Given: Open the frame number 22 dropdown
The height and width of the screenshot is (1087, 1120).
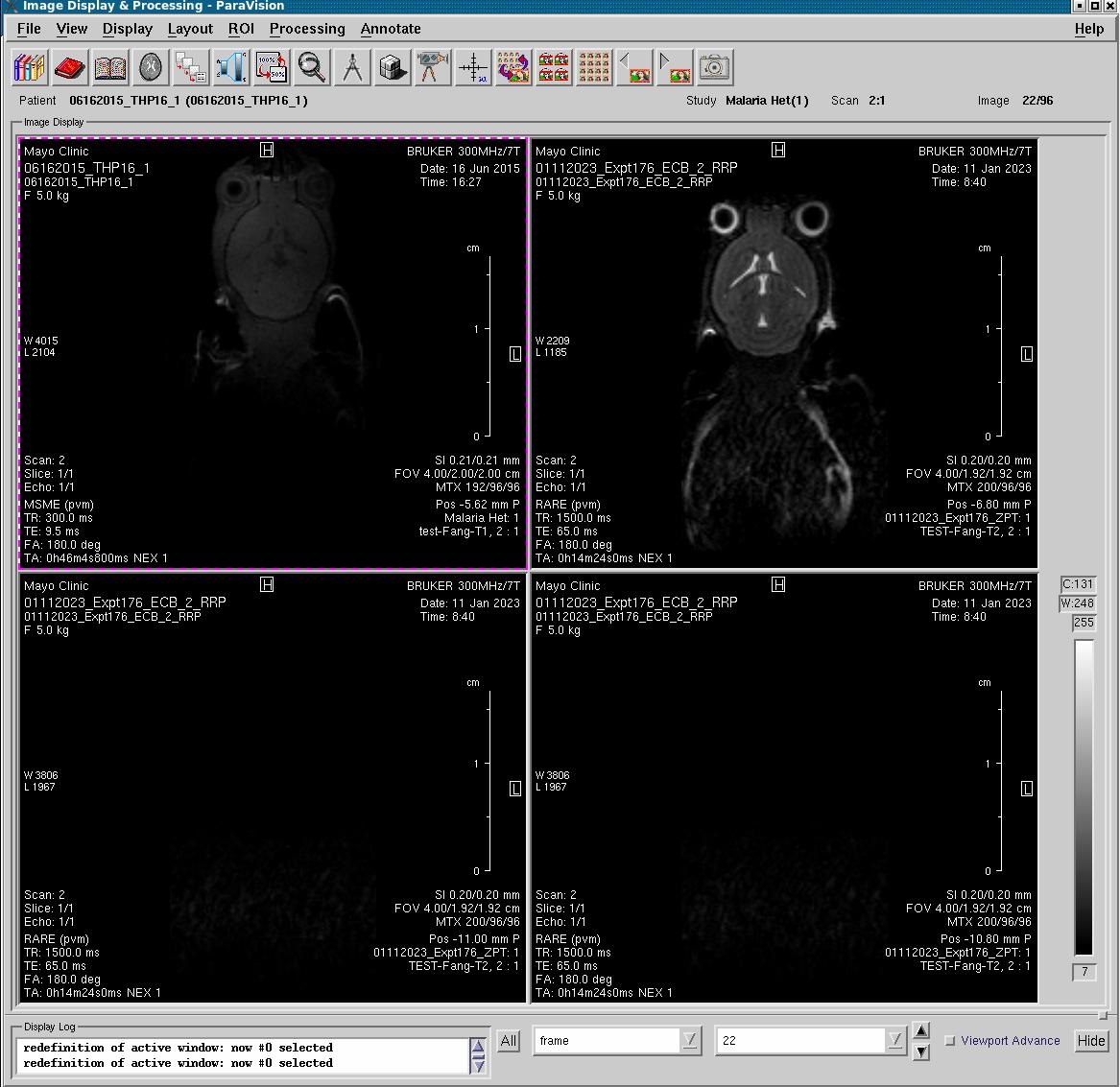Looking at the screenshot, I should tap(894, 1041).
